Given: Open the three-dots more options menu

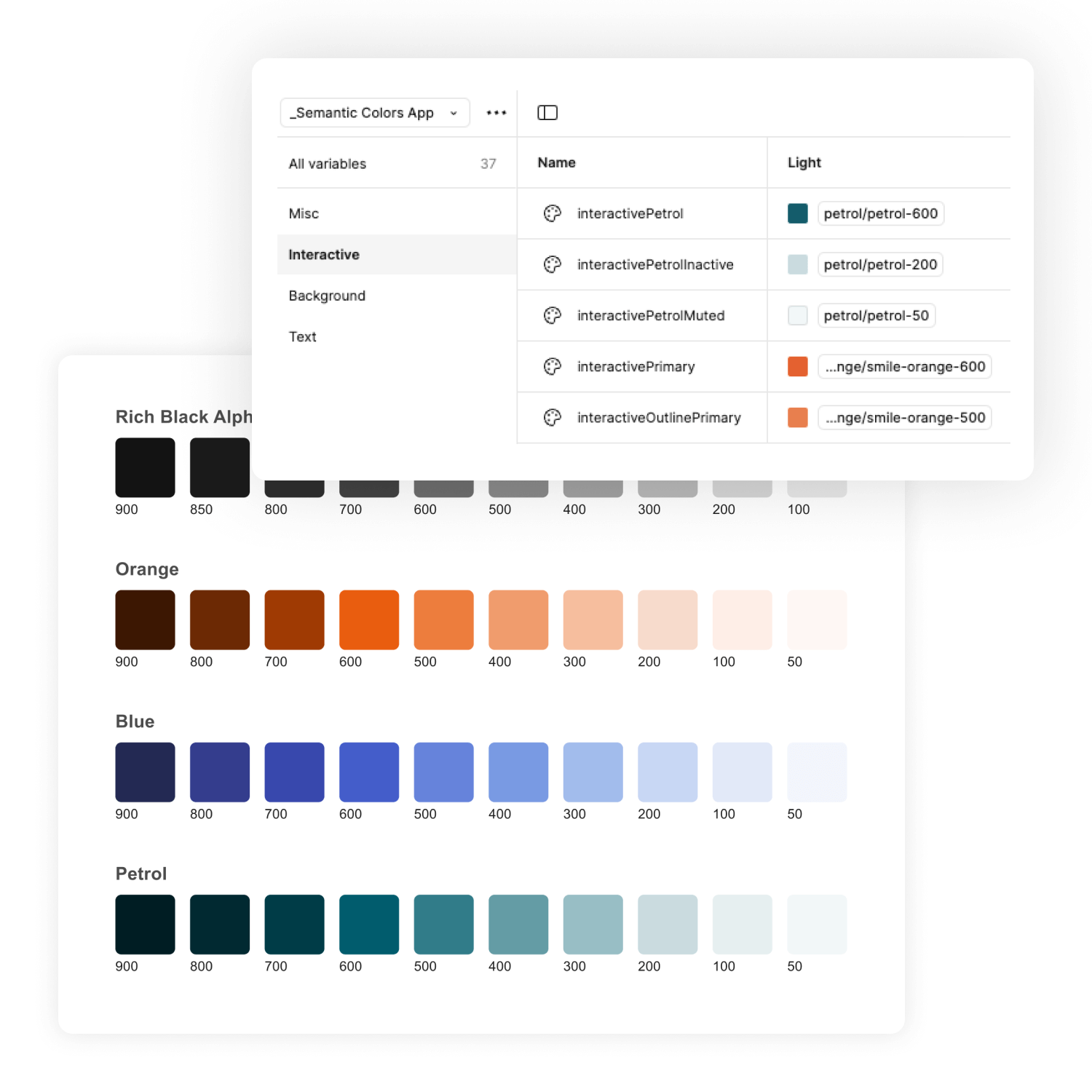Looking at the screenshot, I should [x=496, y=113].
